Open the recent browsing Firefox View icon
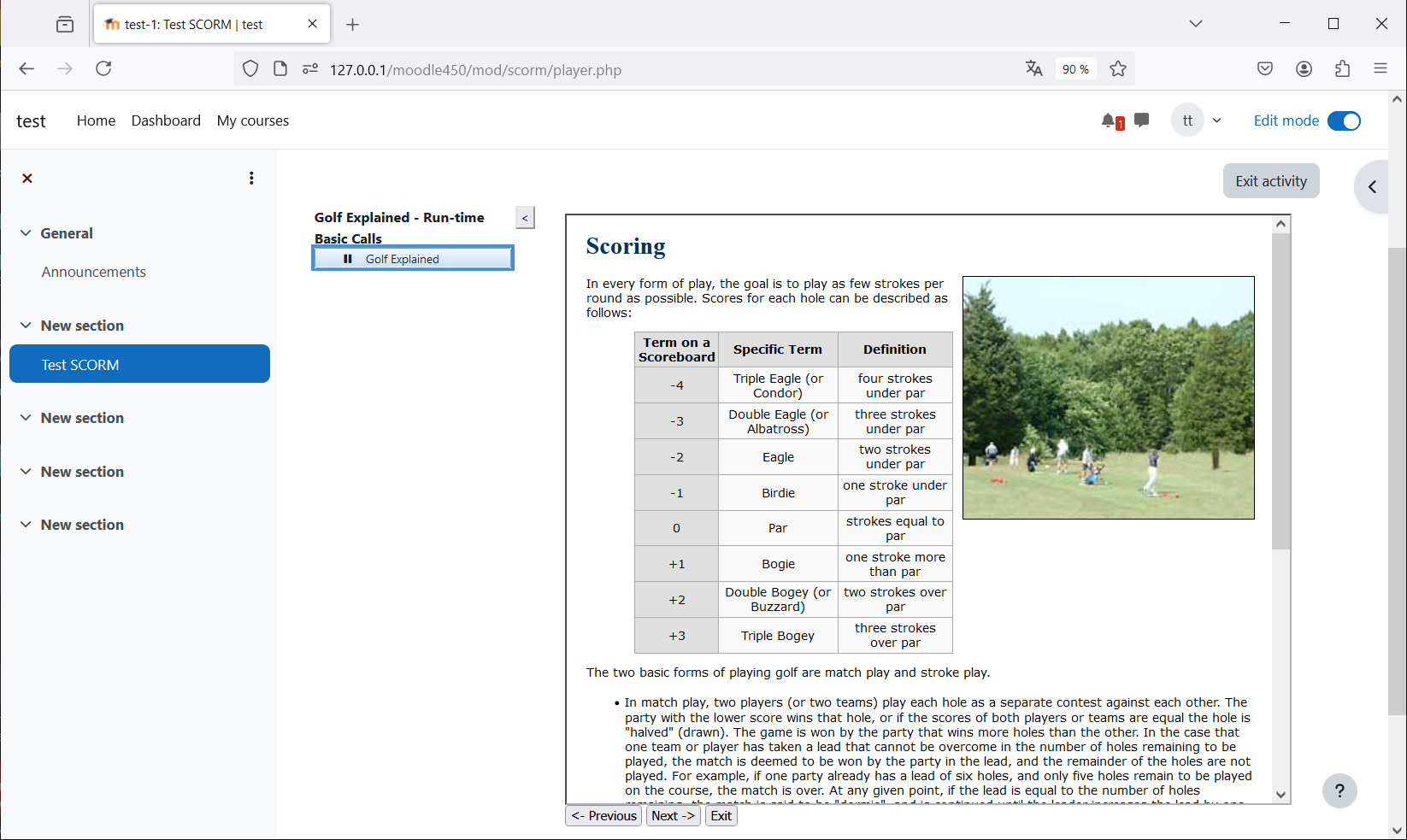 (x=65, y=25)
